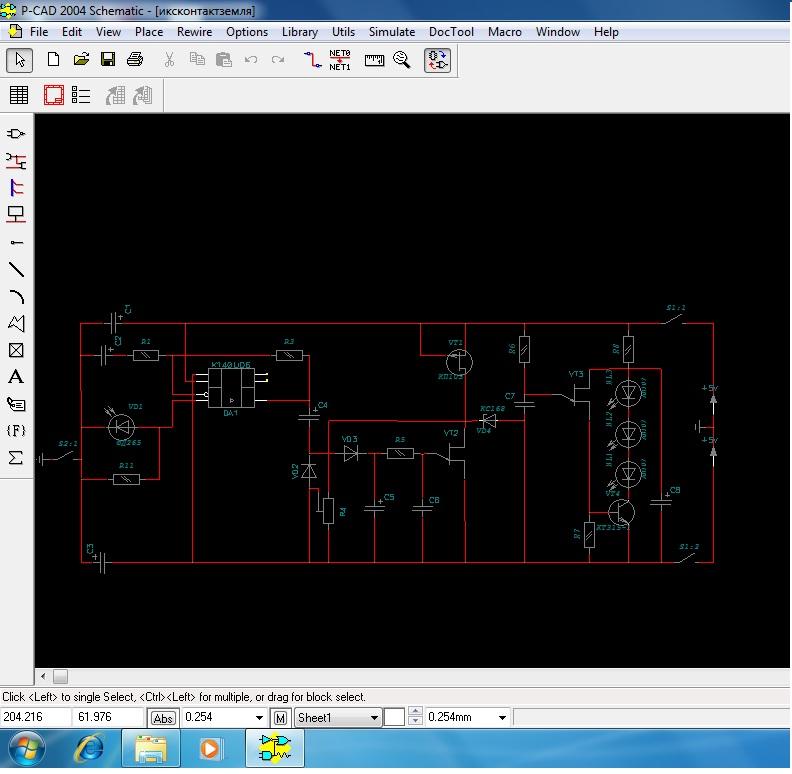Select the arrow Select tool
Viewport: 792px width, 774px height.
19,60
